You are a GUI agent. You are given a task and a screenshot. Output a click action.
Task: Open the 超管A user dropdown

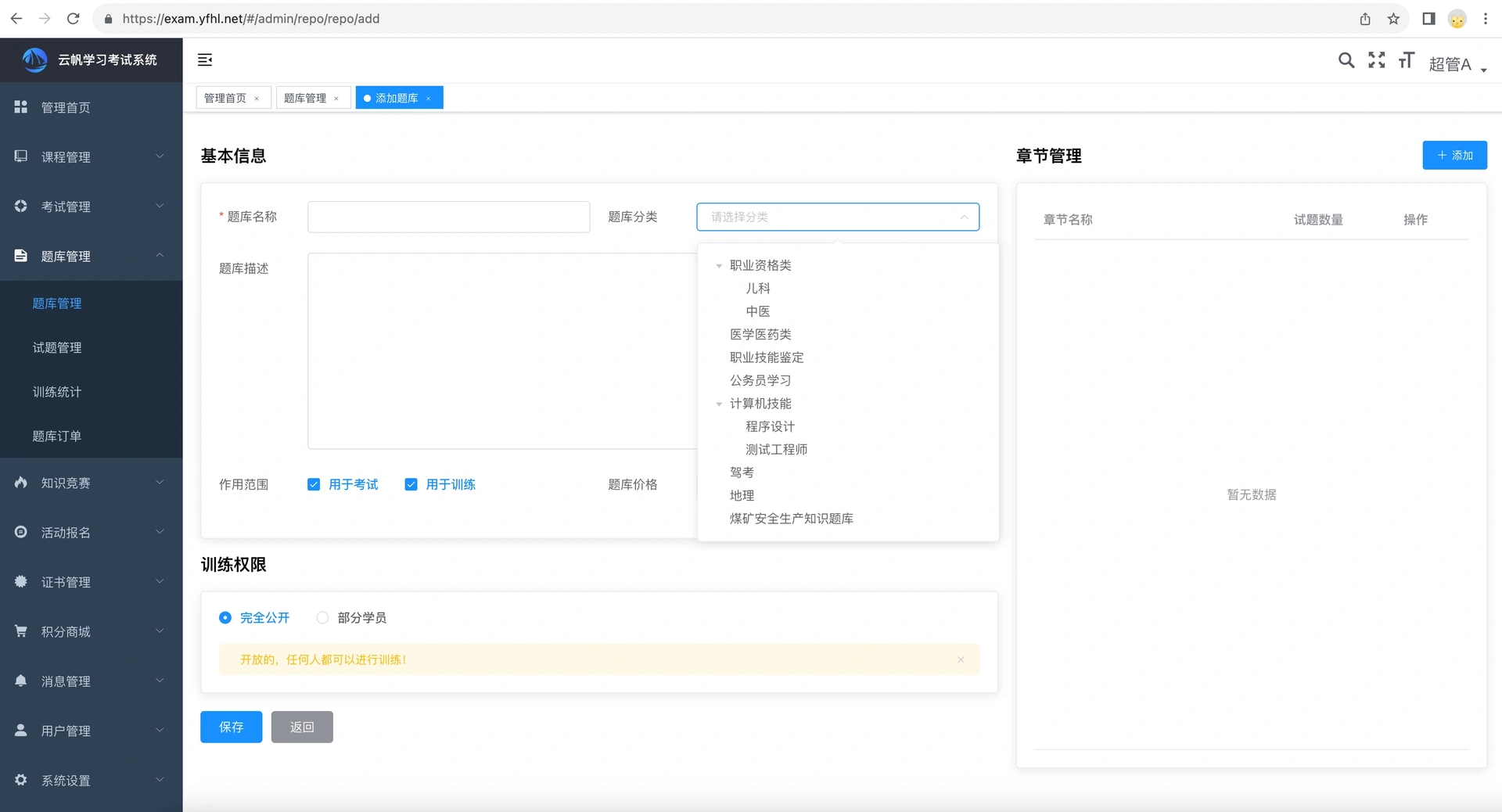(1458, 64)
